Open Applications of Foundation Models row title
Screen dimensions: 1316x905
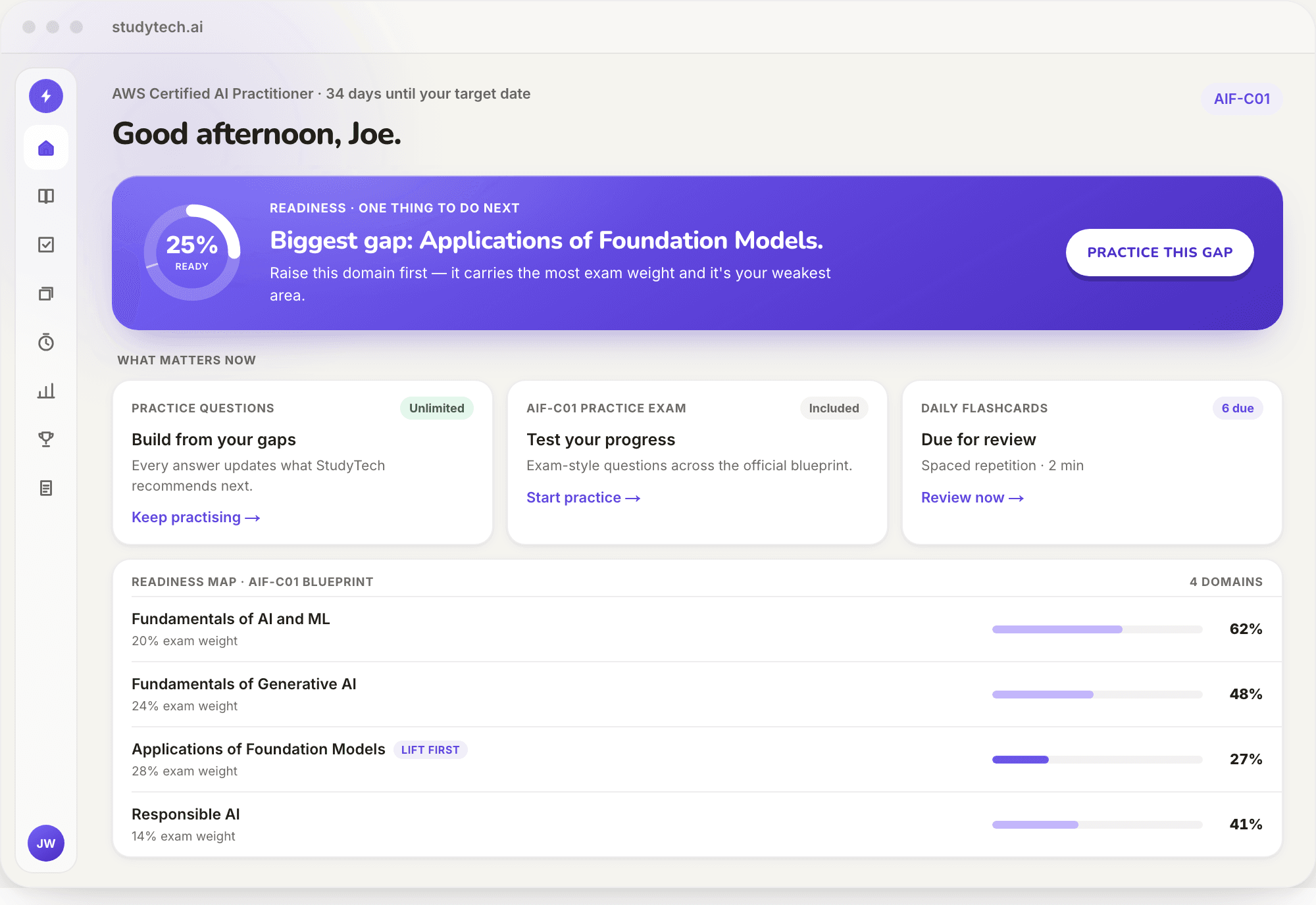pos(259,749)
